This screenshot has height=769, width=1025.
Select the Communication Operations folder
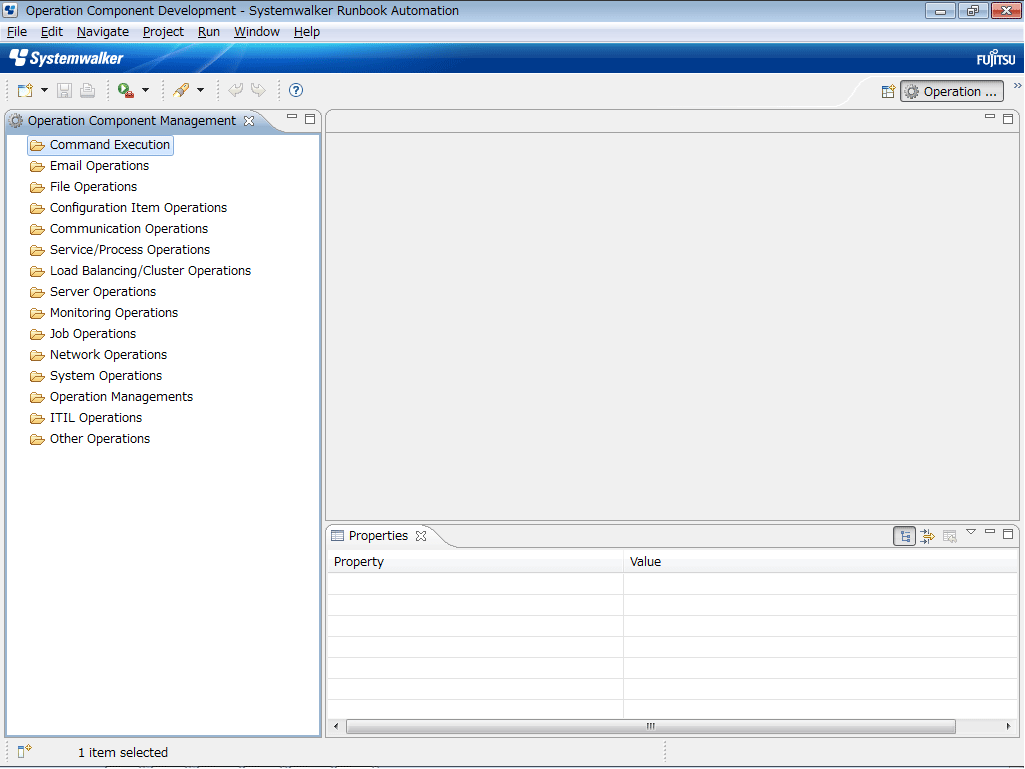(x=119, y=229)
